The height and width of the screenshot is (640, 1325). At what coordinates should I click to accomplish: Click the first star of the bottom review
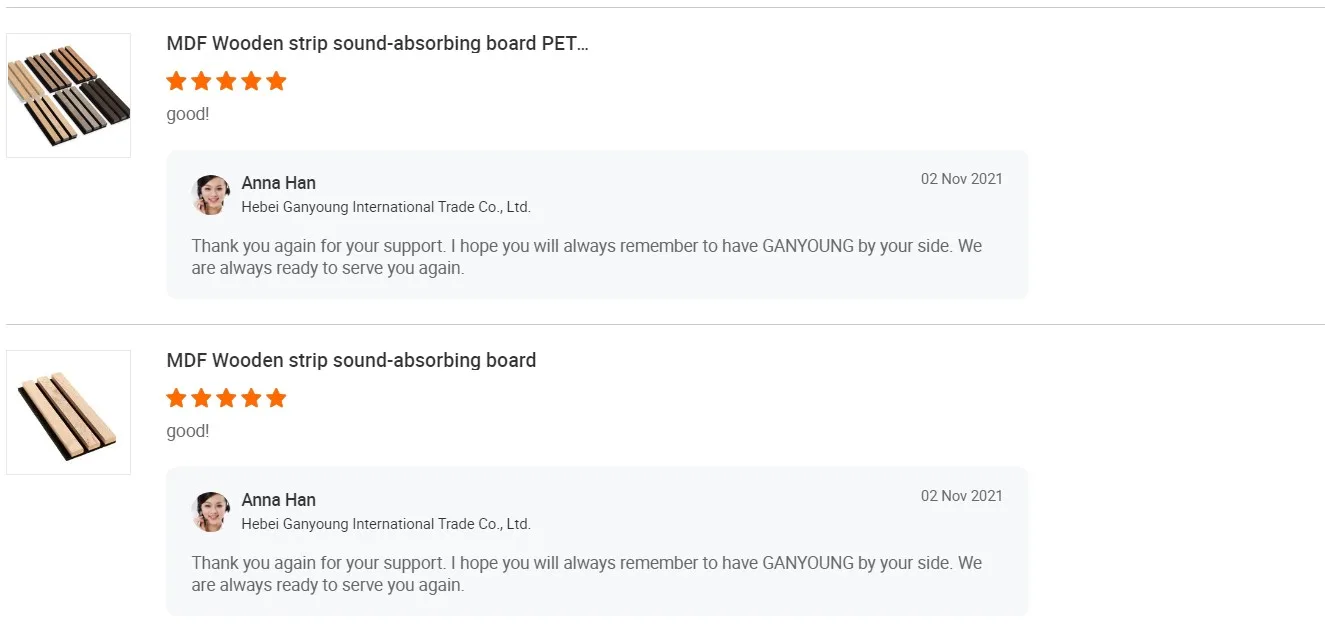177,398
